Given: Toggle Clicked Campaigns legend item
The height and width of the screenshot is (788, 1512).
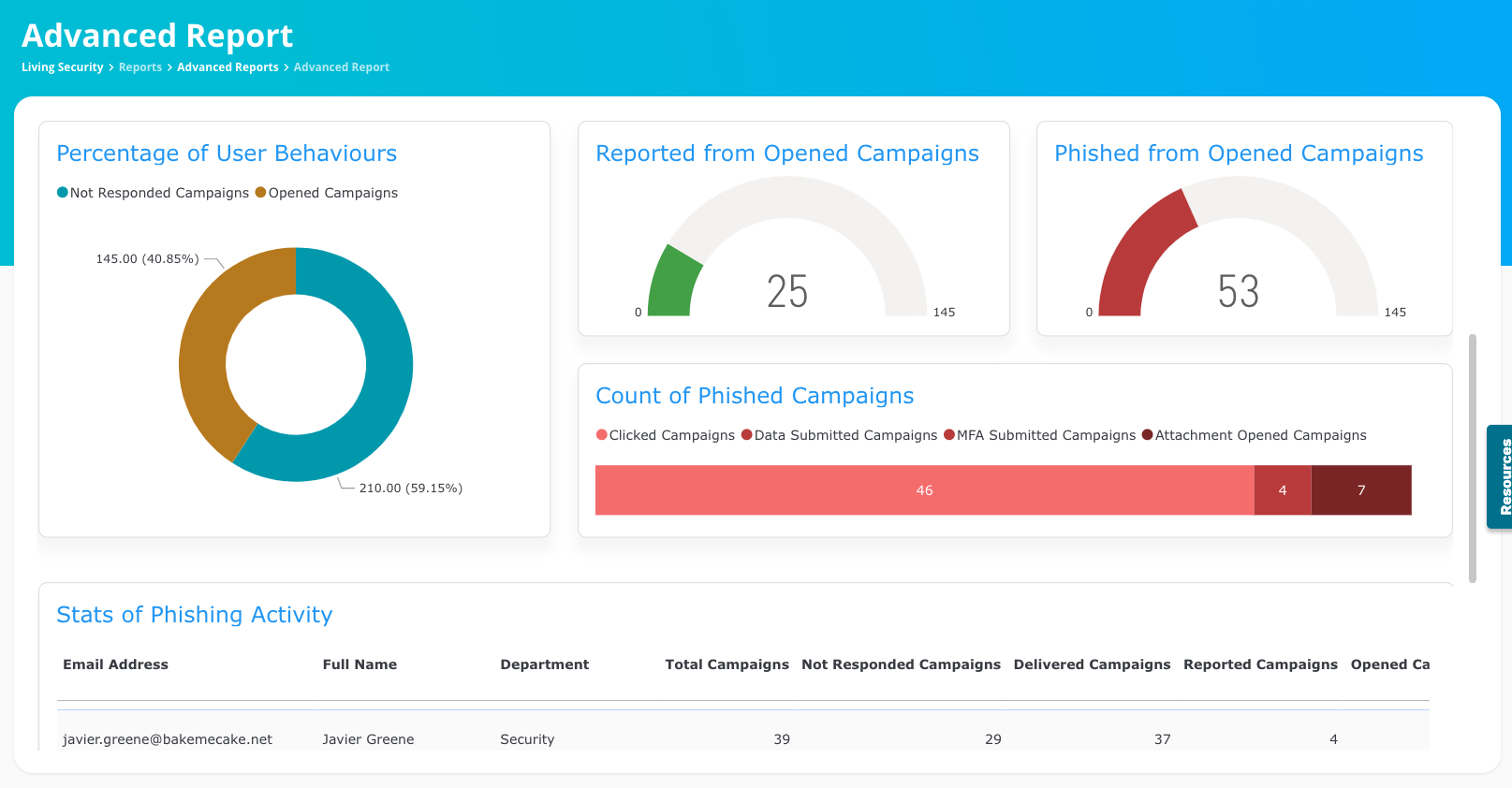Looking at the screenshot, I should pyautogui.click(x=666, y=435).
